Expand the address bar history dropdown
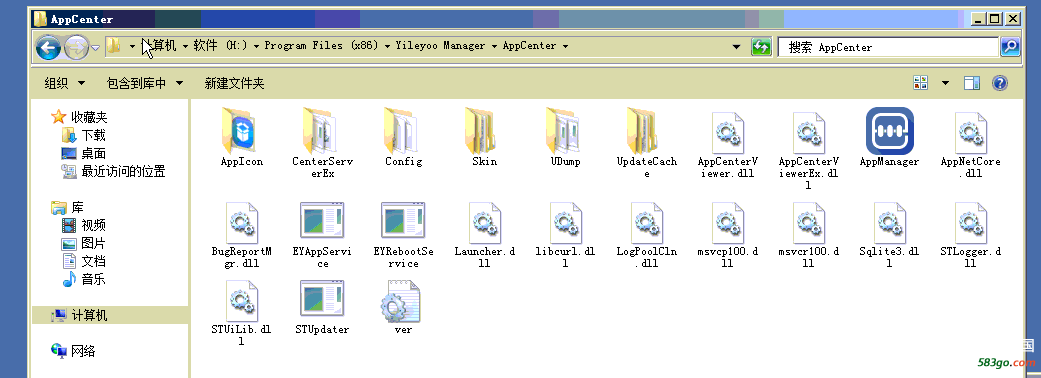1041x378 pixels. click(736, 47)
